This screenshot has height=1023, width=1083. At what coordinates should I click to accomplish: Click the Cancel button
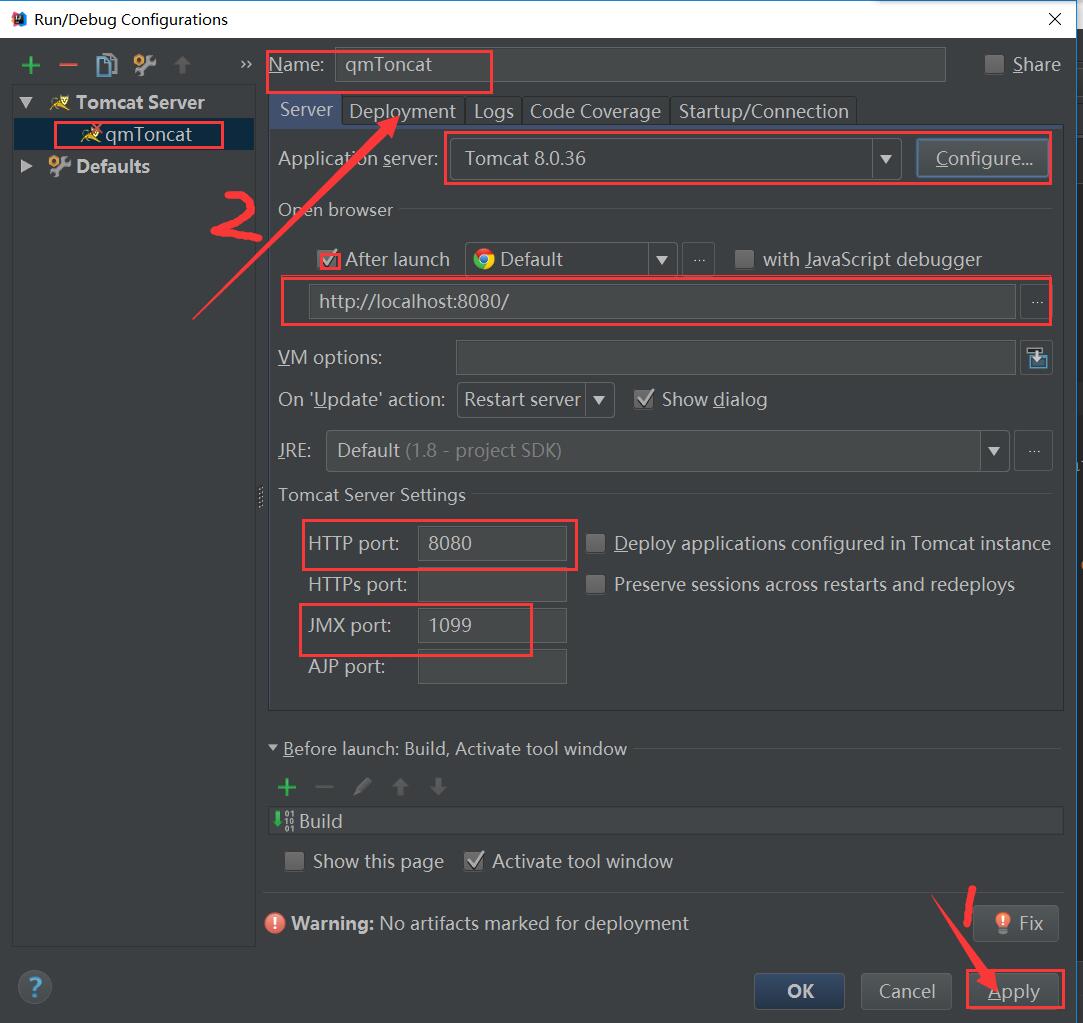[x=906, y=991]
